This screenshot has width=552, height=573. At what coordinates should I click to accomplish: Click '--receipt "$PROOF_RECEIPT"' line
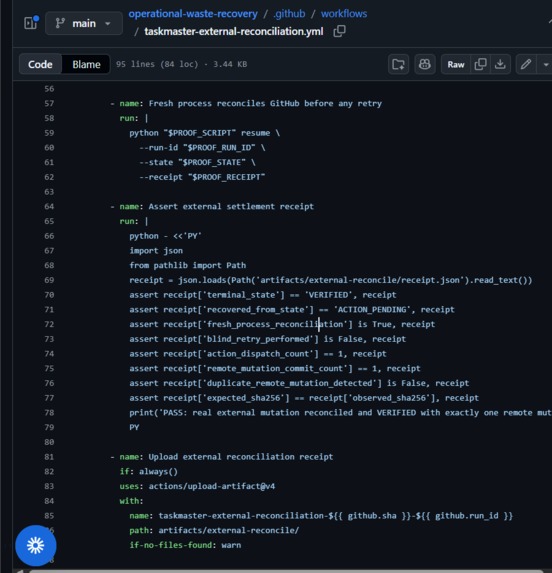coord(202,177)
